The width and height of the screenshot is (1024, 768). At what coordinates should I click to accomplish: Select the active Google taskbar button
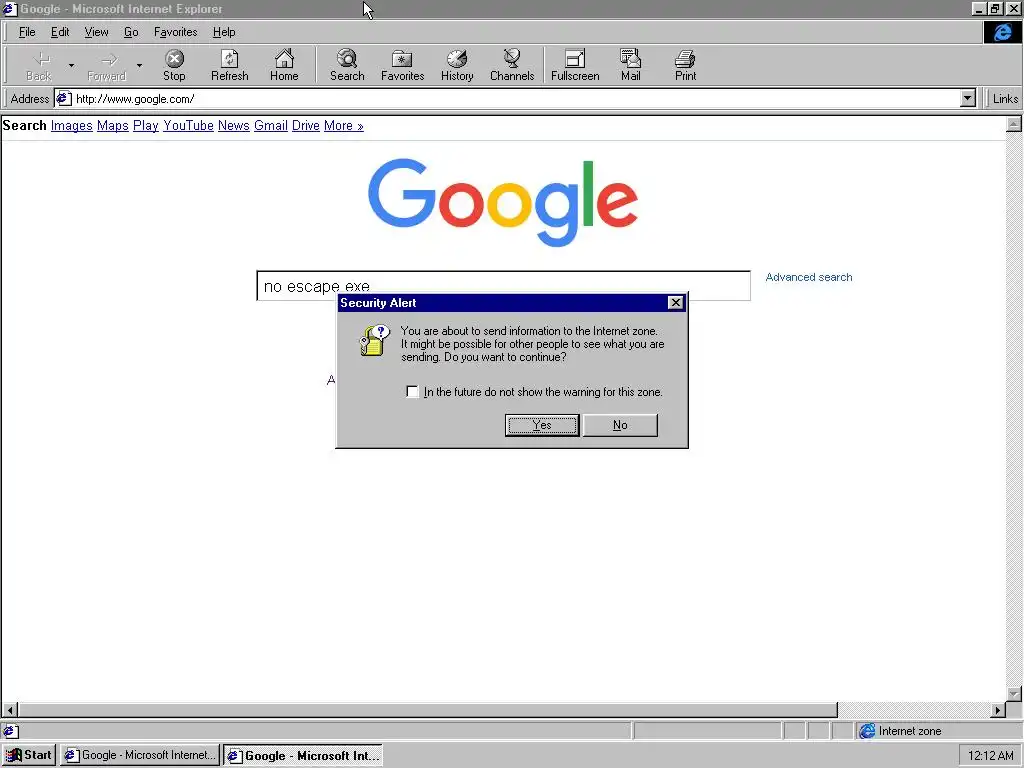click(303, 755)
